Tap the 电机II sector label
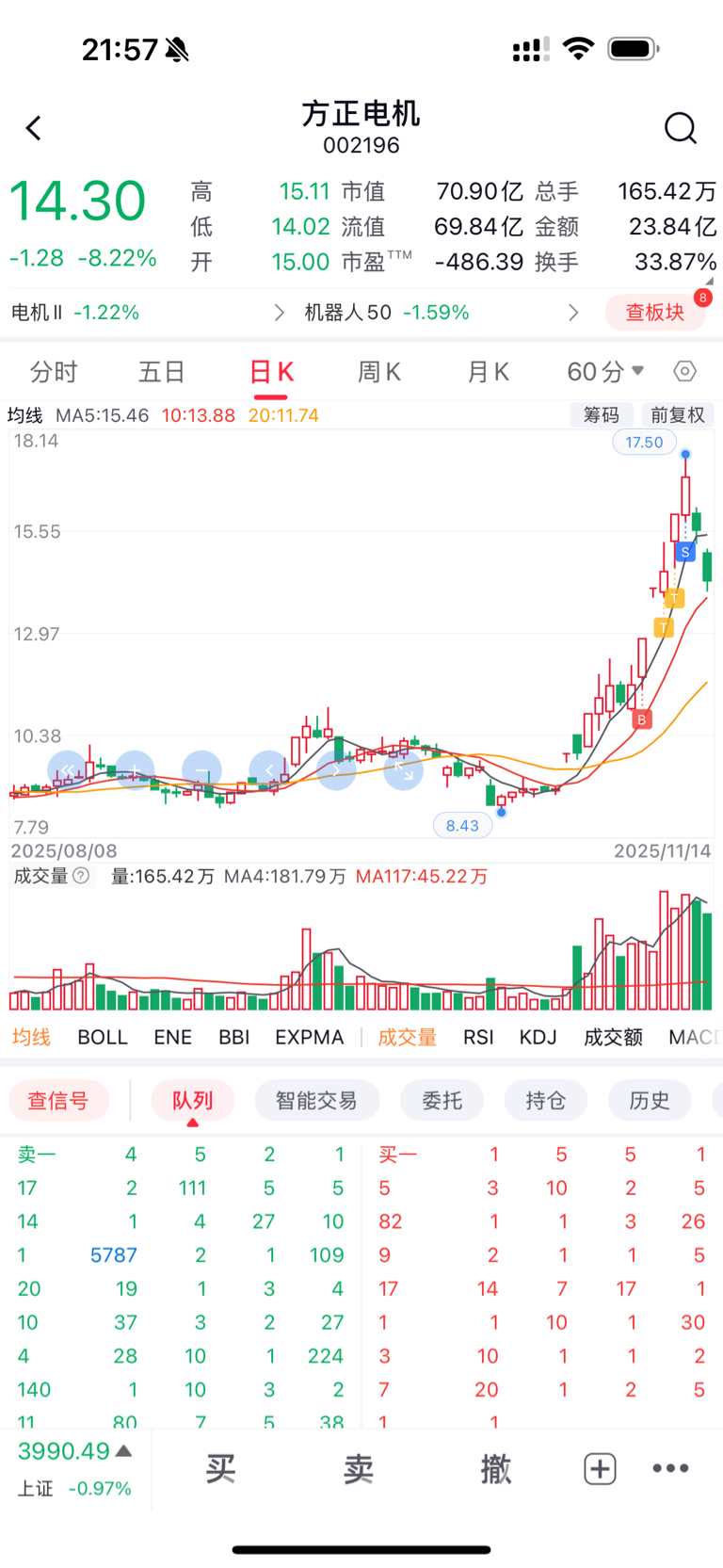Screen dimensions: 723x1568 click(x=37, y=312)
